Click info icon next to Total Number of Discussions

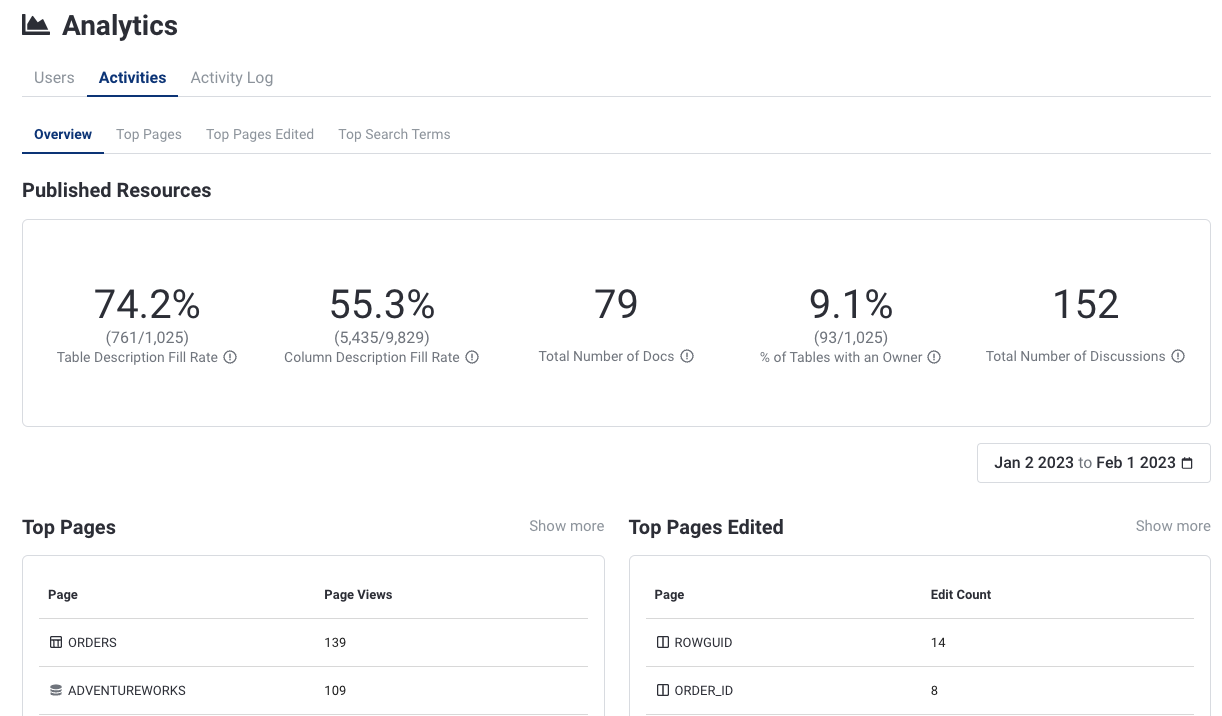point(1178,356)
